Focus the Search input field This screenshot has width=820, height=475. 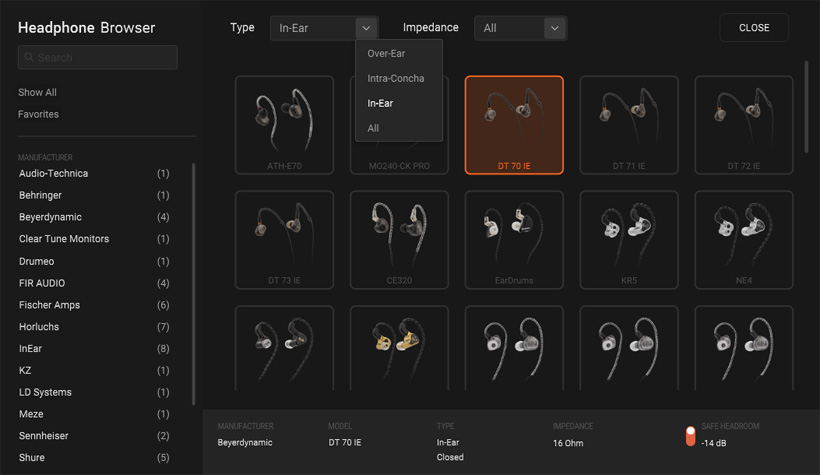98,57
